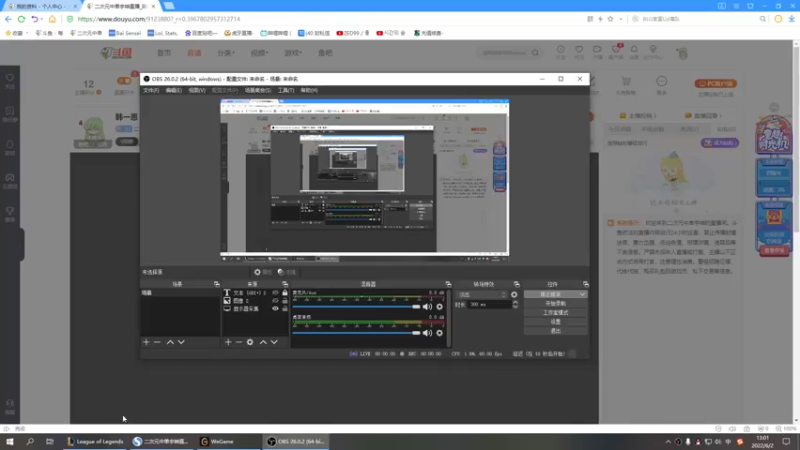Open Settings (设置) in OBS Controls

click(x=556, y=322)
